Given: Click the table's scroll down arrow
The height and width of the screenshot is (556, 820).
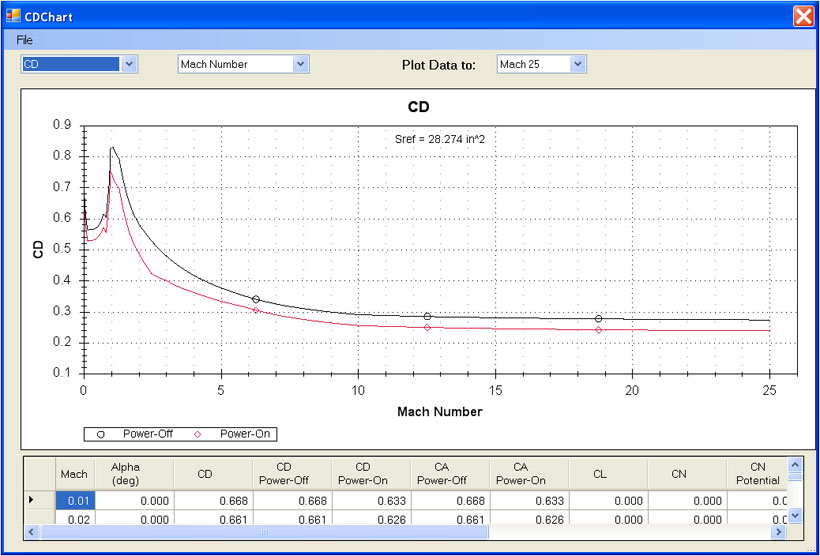Looking at the screenshot, I should click(x=794, y=516).
